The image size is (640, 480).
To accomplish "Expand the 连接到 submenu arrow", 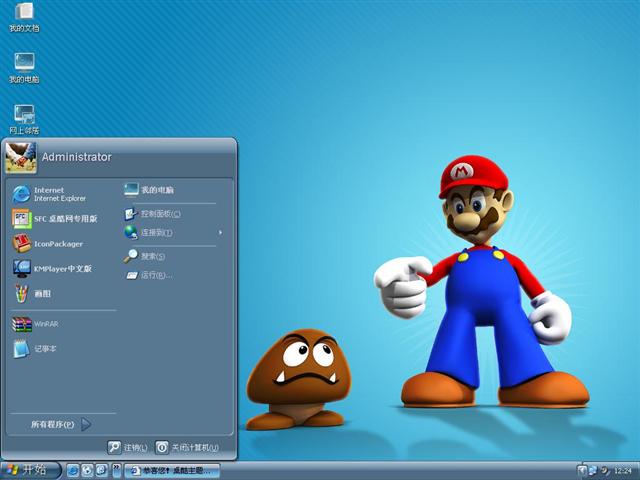I will 220,233.
